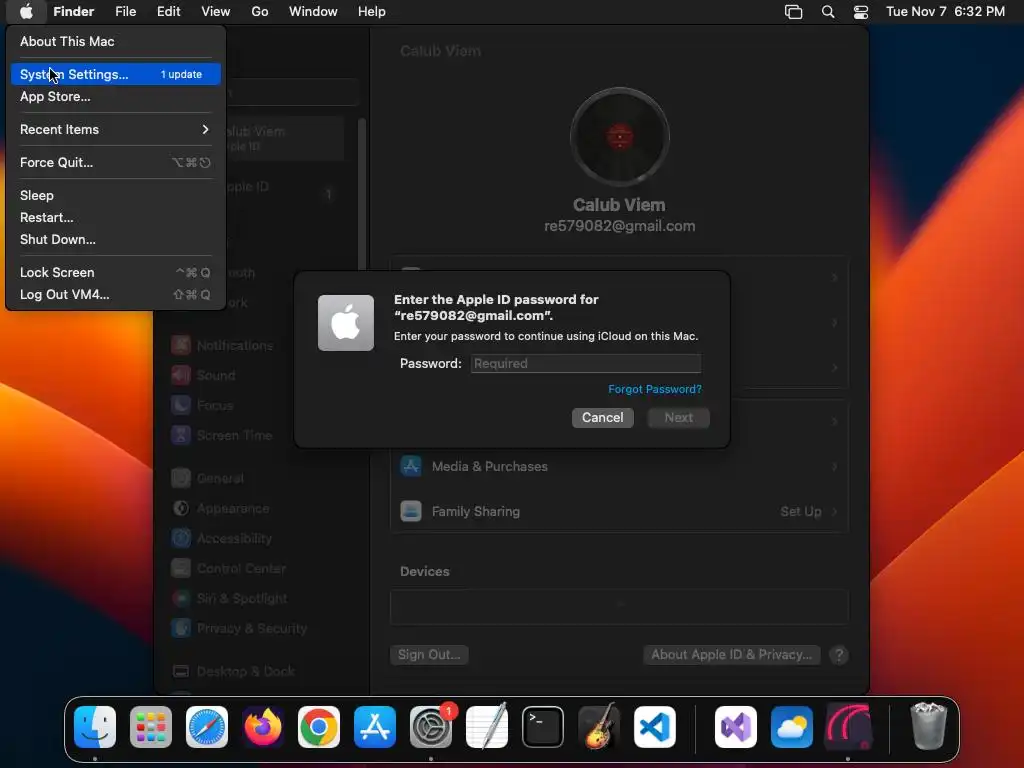1024x768 pixels.
Task: Open Visual Studio Code from the Dock
Action: (x=655, y=727)
